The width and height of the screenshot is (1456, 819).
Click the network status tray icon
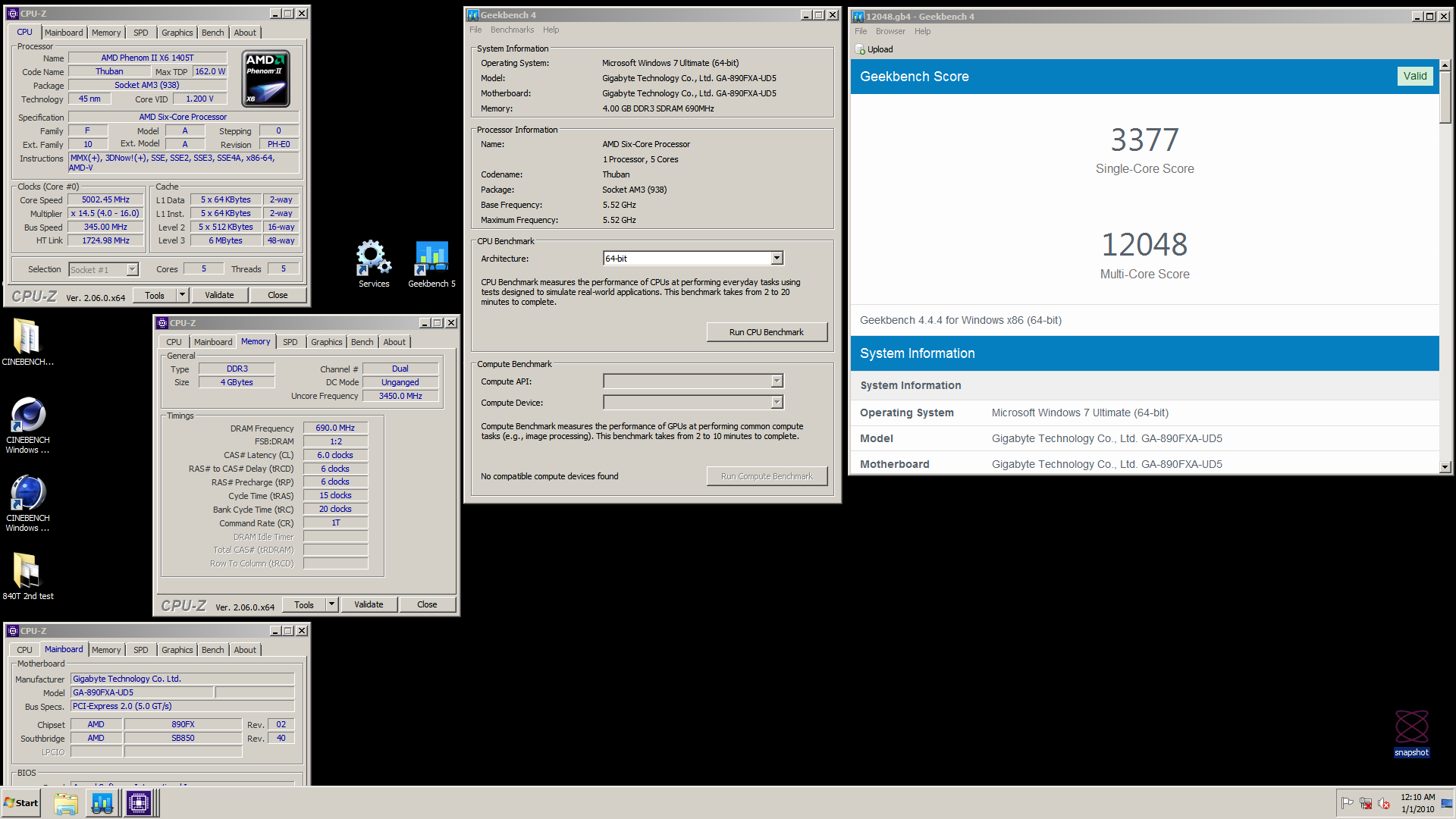pos(1366,803)
